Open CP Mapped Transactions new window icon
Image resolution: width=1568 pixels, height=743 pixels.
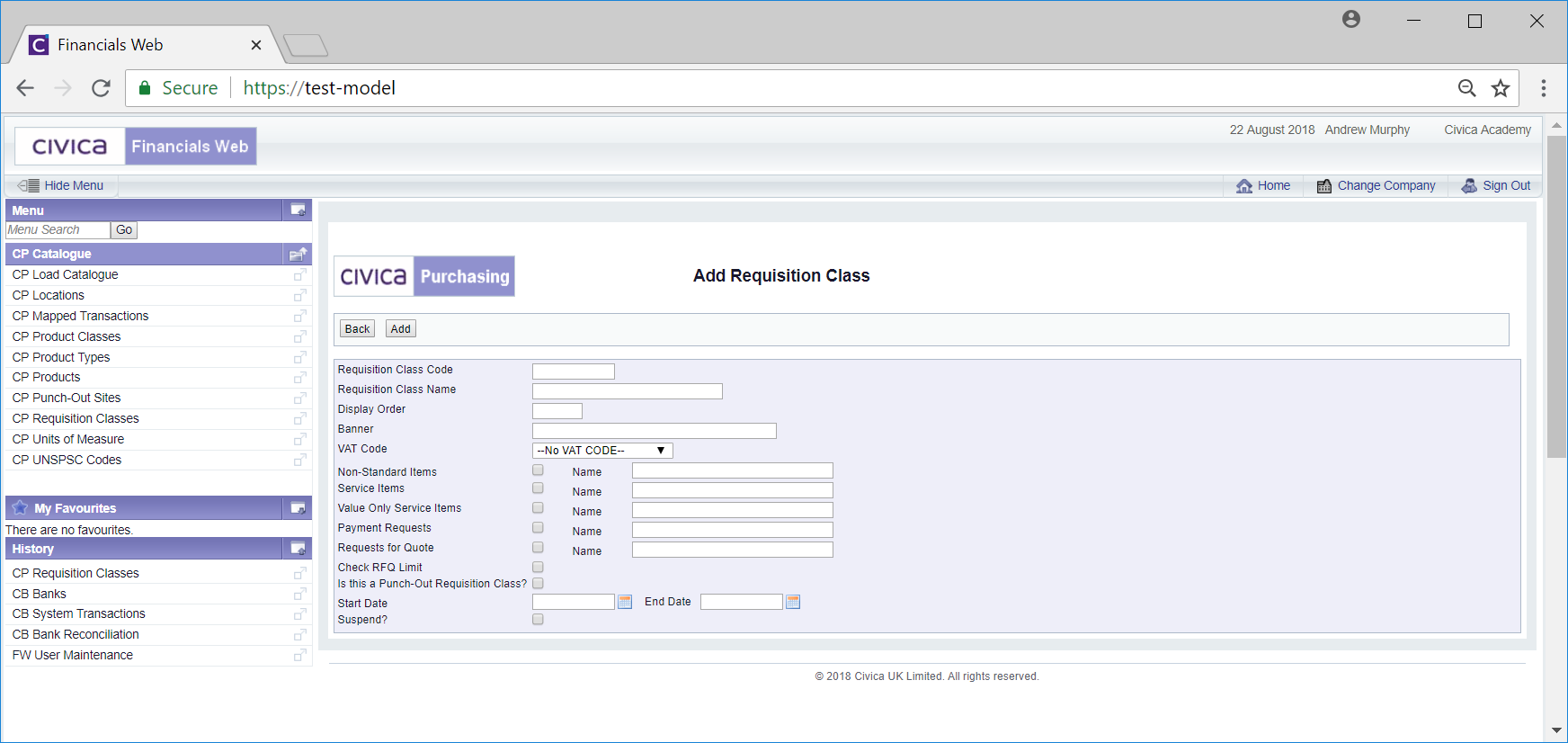[300, 317]
